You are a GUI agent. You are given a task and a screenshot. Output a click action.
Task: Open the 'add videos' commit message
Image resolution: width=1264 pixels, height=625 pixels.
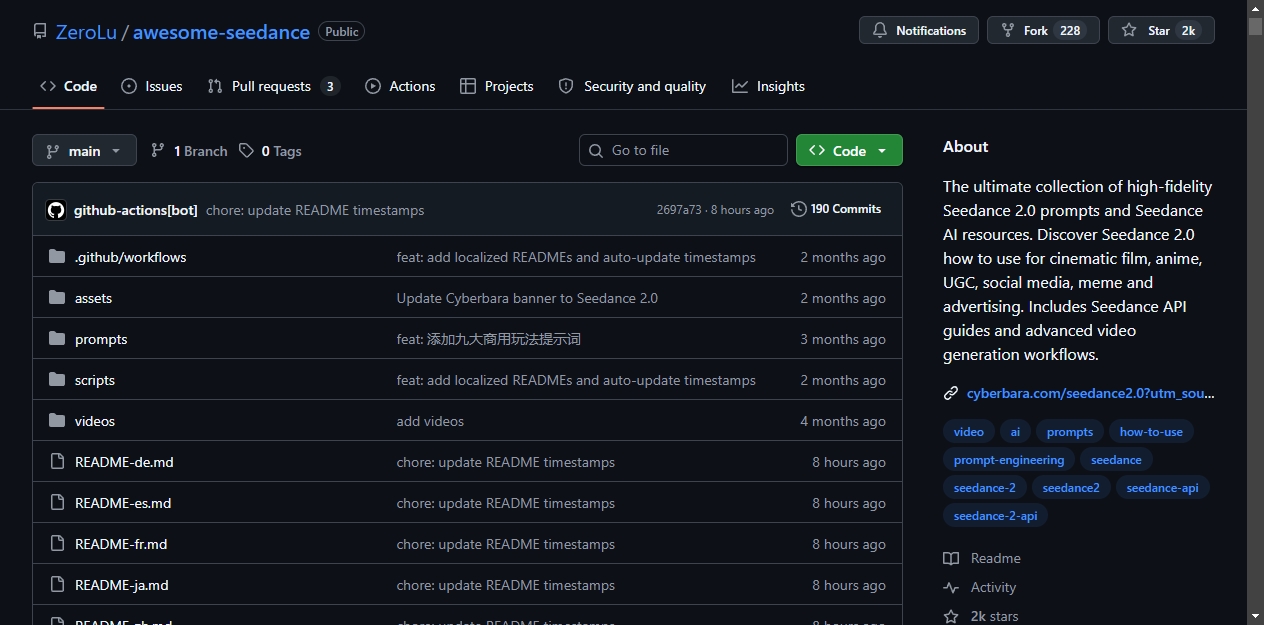click(430, 421)
